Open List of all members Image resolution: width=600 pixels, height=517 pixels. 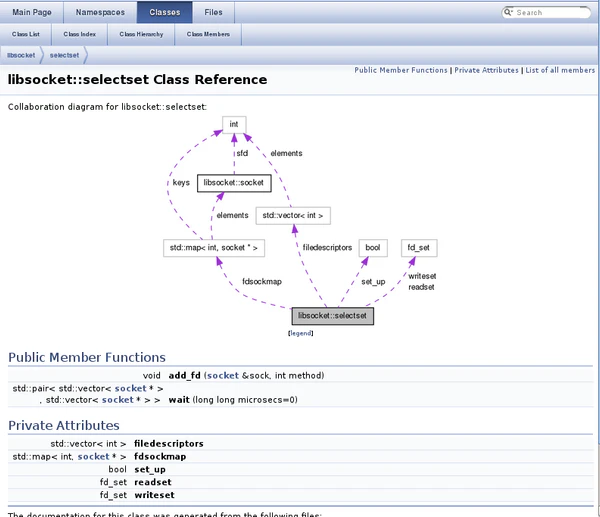coord(560,71)
